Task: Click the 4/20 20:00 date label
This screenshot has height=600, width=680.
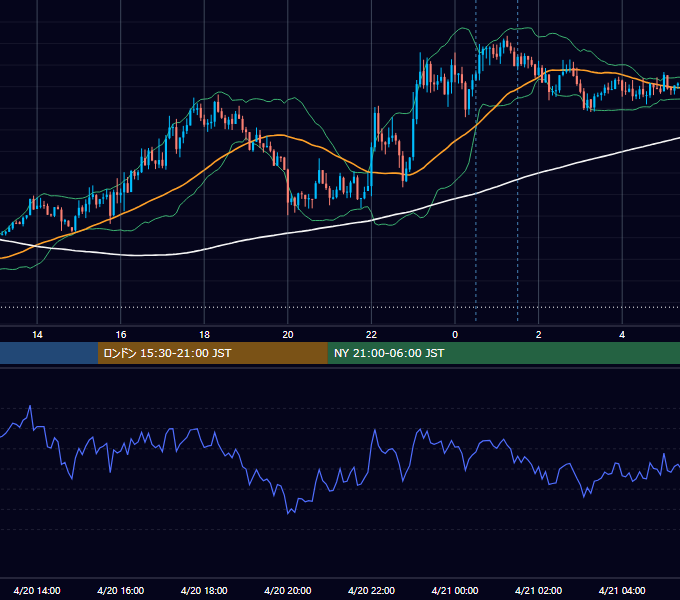Action: coord(288,590)
